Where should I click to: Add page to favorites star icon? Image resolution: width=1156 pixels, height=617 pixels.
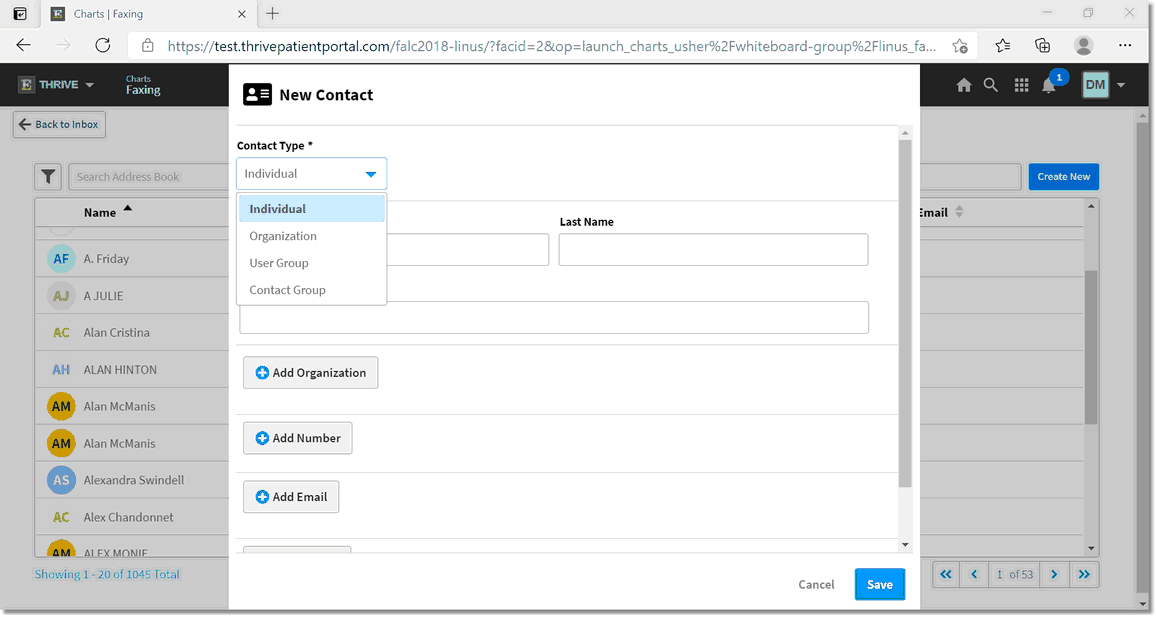point(959,46)
